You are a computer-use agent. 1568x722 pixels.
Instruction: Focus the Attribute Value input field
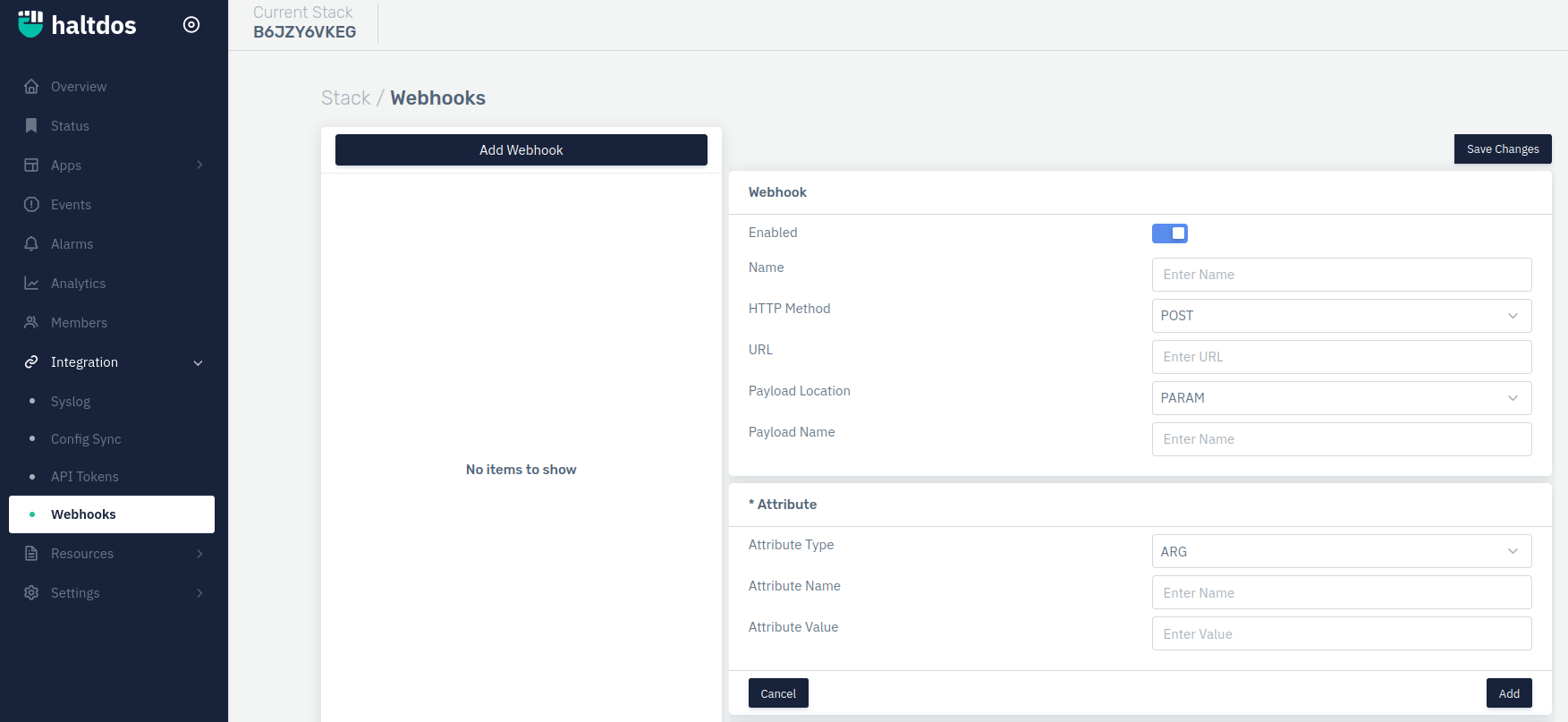pyautogui.click(x=1342, y=634)
